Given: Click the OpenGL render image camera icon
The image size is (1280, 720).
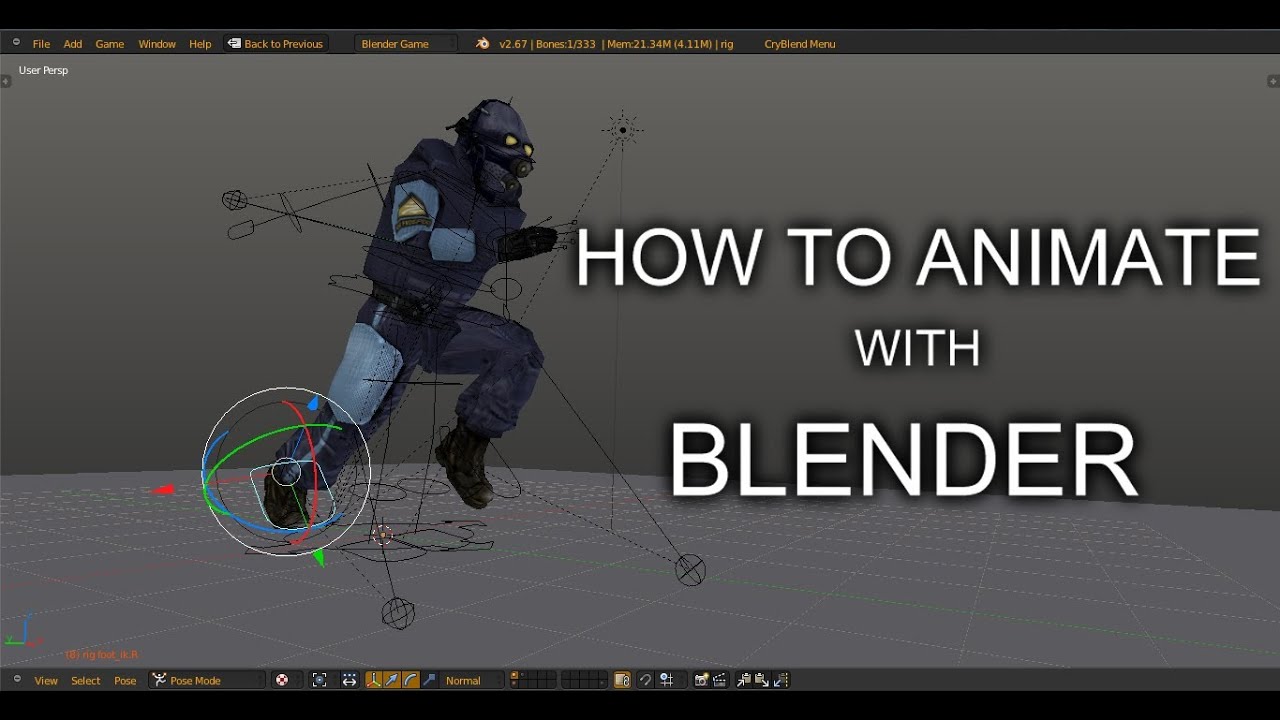Looking at the screenshot, I should tap(701, 680).
